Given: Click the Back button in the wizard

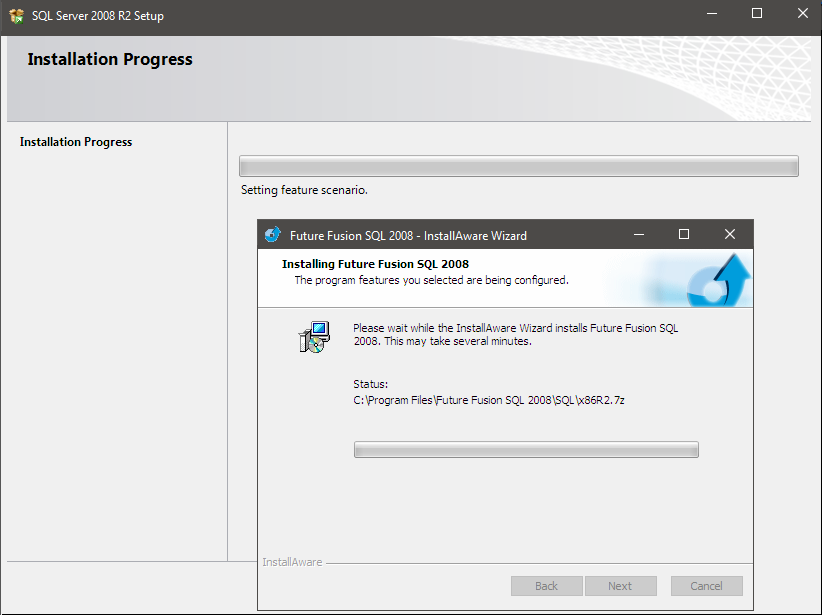Looking at the screenshot, I should [547, 586].
